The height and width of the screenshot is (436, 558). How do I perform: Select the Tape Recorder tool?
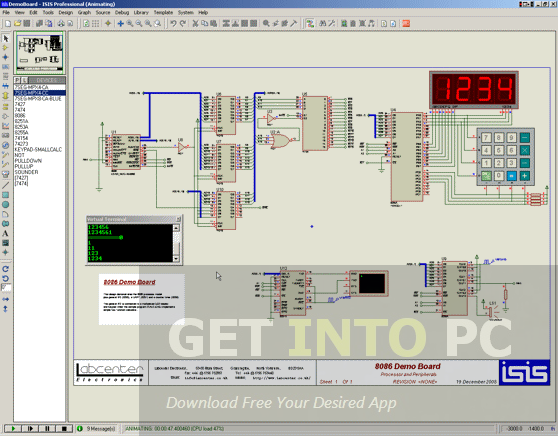6,135
